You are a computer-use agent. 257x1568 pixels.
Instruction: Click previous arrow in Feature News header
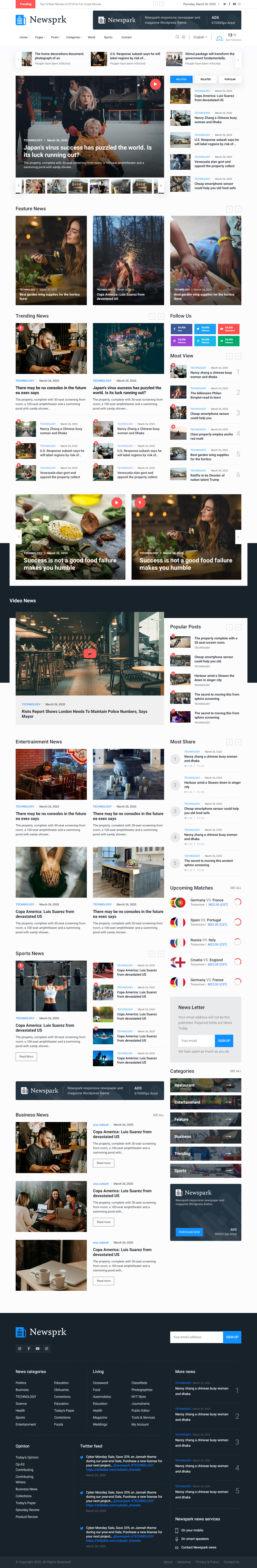[229, 209]
